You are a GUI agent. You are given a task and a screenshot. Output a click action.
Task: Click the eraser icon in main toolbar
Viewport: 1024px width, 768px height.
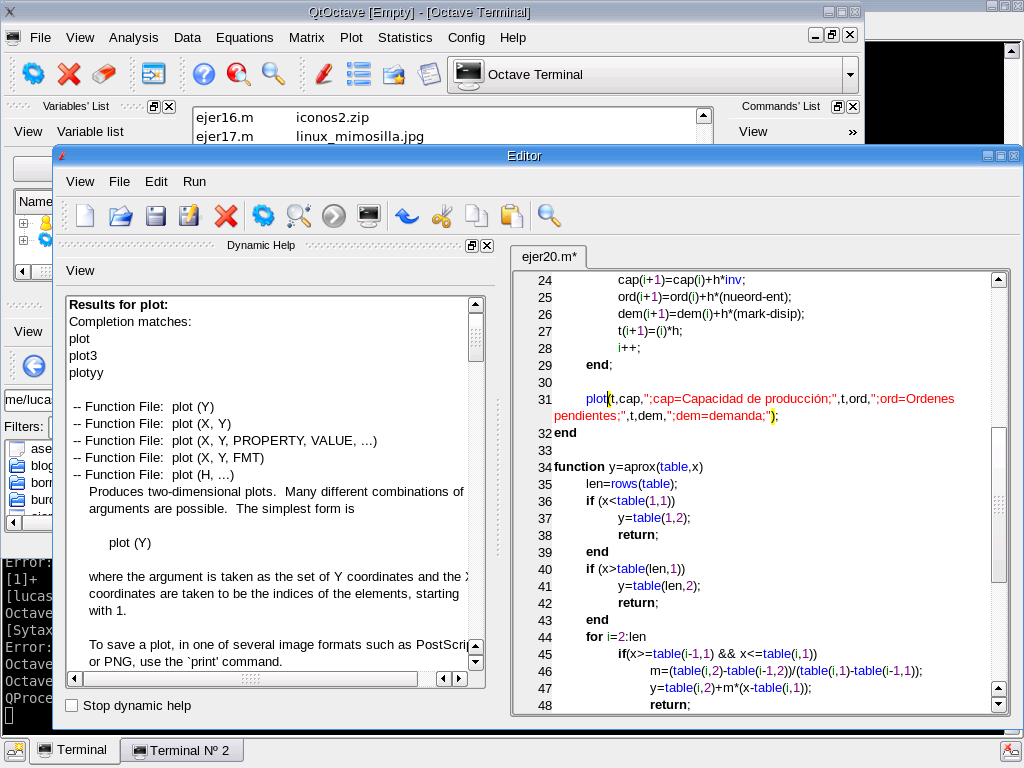[x=104, y=74]
